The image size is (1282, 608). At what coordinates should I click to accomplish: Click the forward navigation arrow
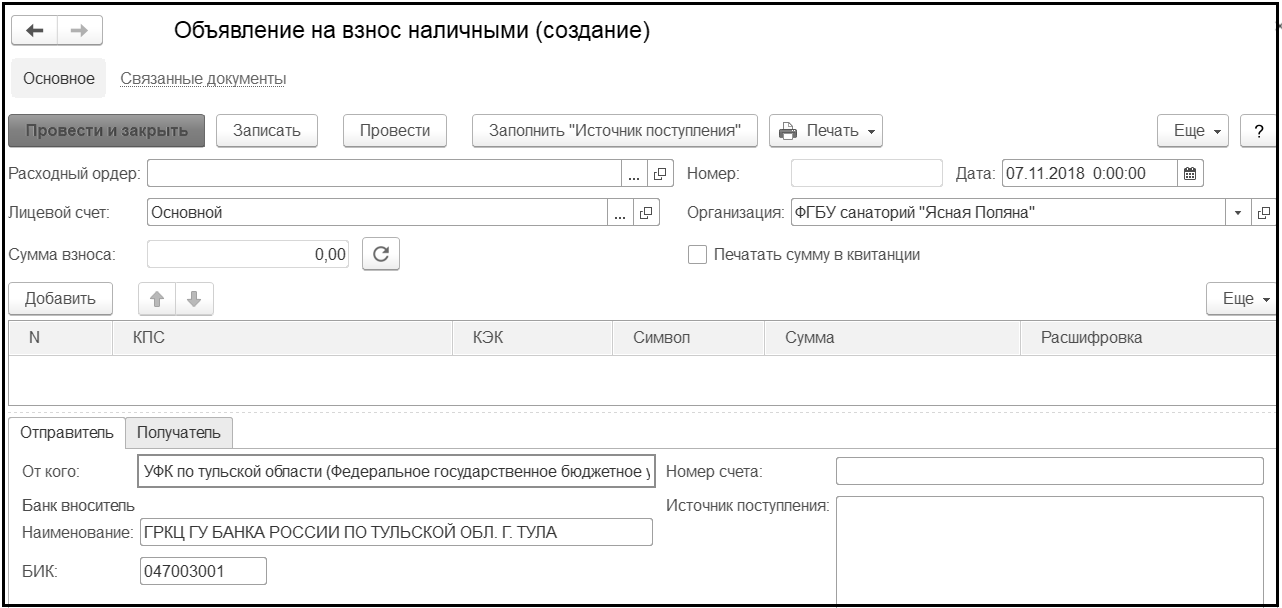click(x=84, y=31)
